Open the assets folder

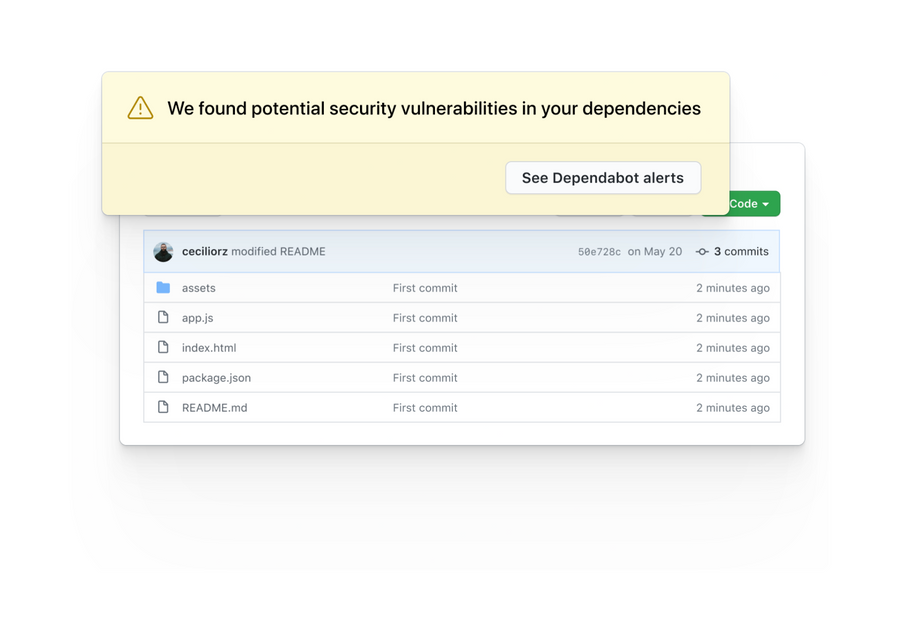pos(198,288)
